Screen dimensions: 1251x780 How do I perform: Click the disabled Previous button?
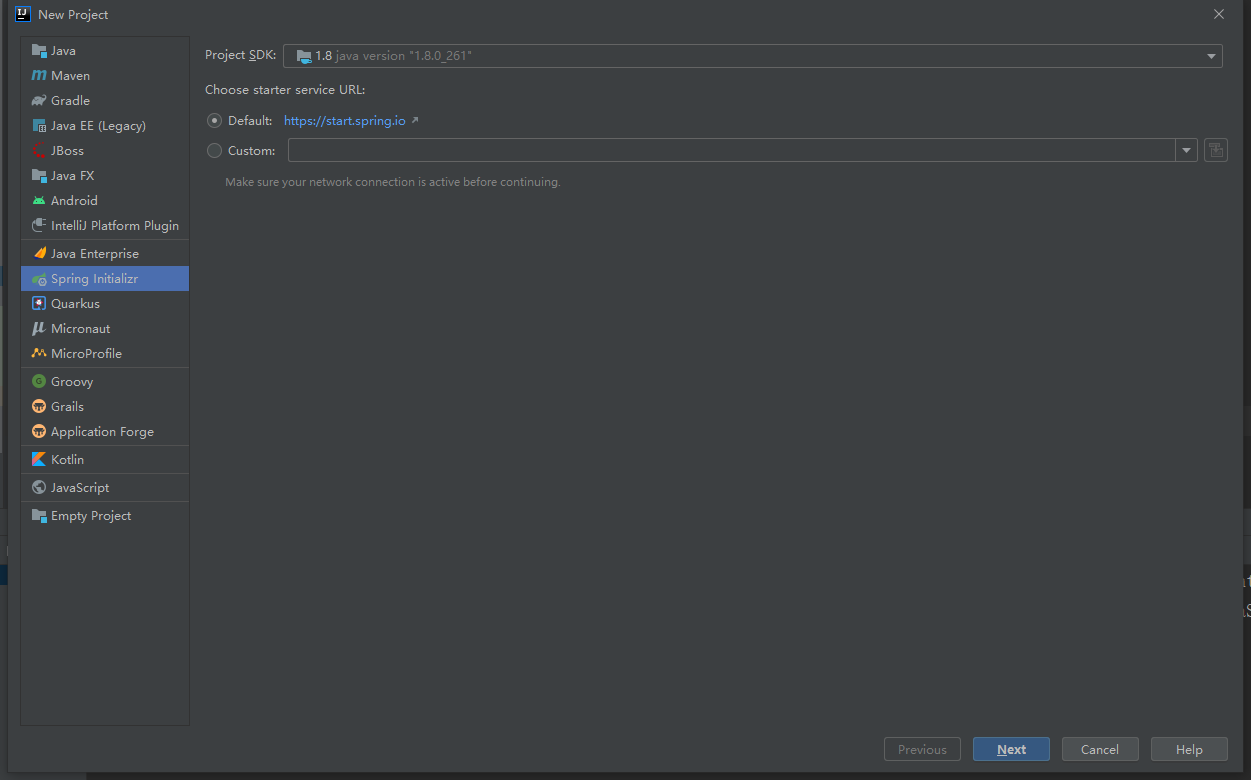[x=922, y=749]
